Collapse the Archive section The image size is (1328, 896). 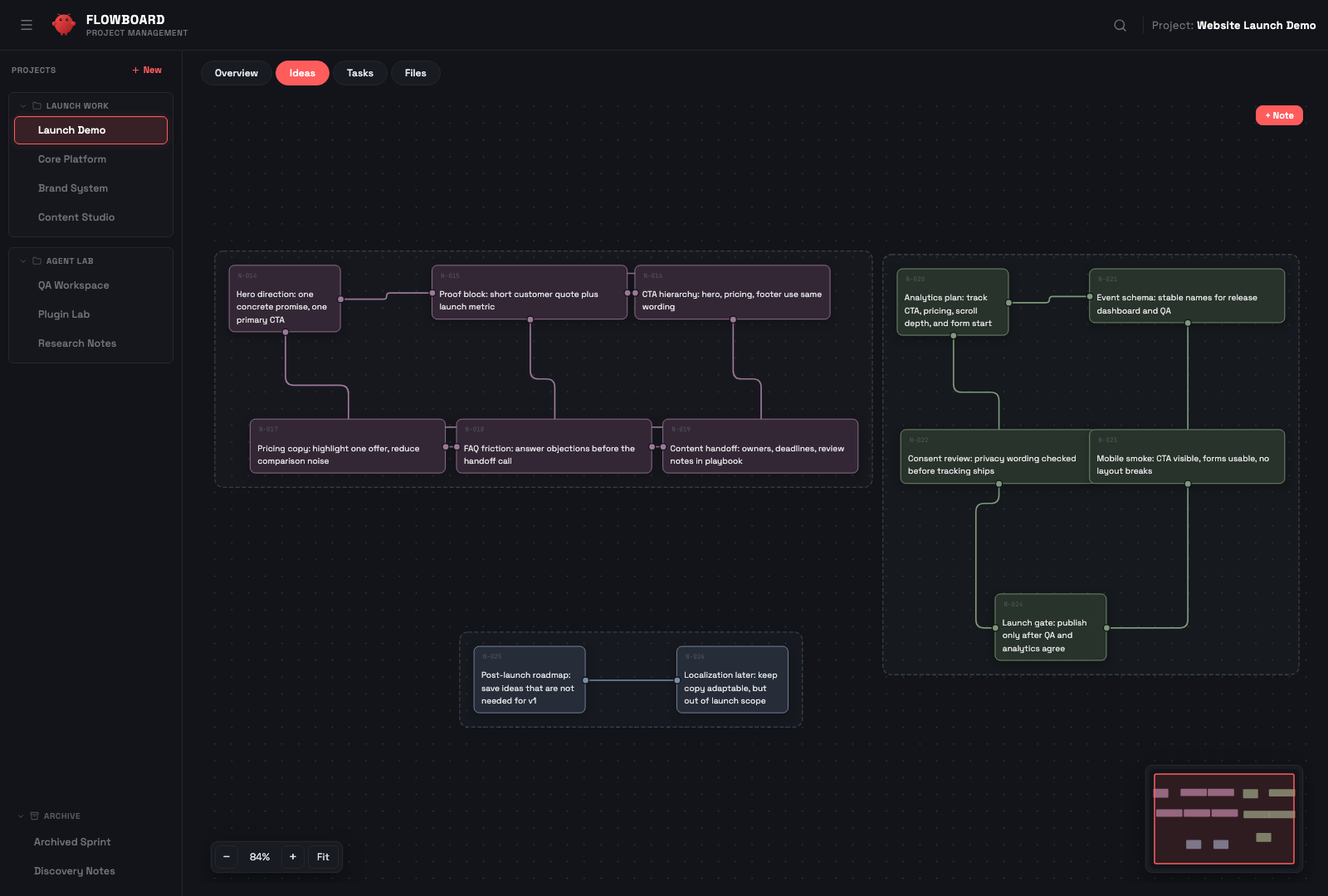pos(21,816)
